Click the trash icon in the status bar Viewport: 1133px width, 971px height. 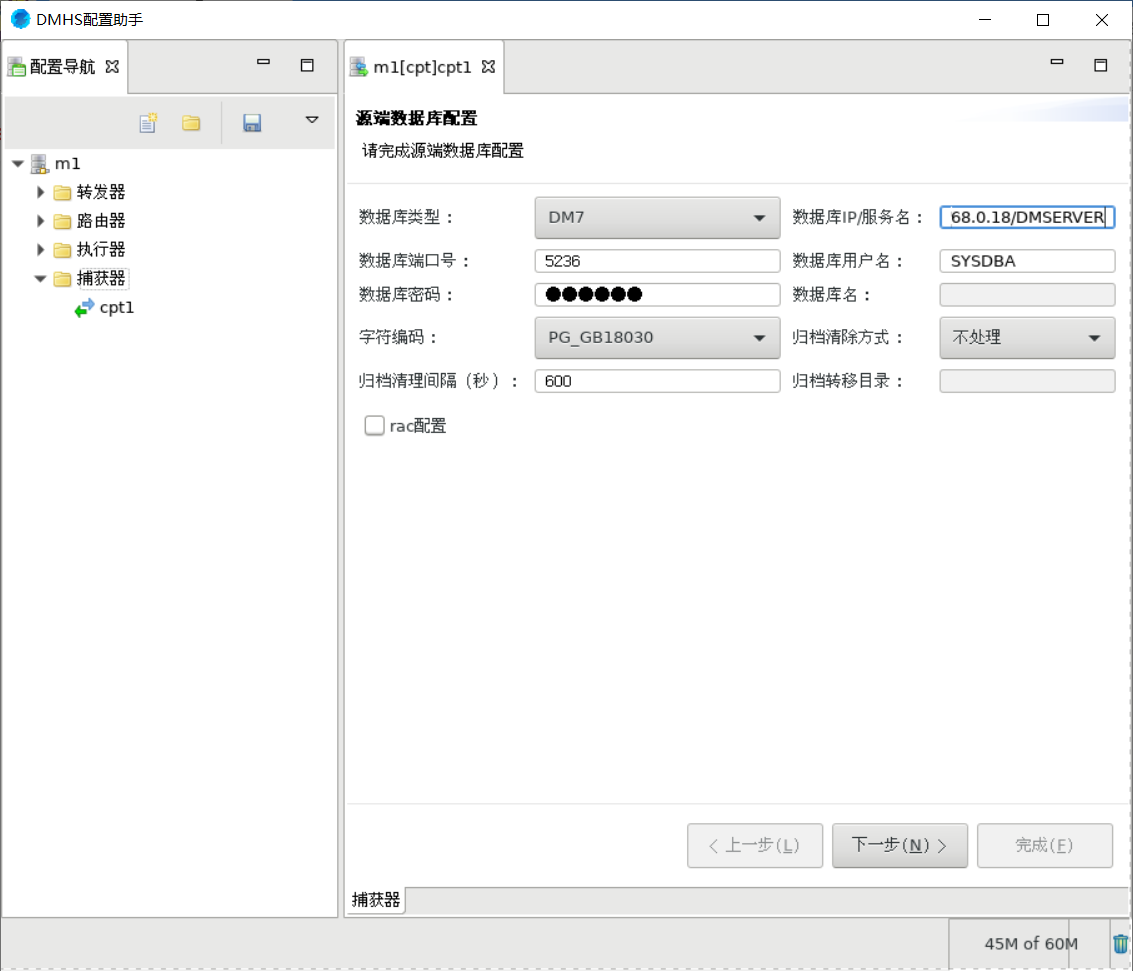pos(1120,943)
